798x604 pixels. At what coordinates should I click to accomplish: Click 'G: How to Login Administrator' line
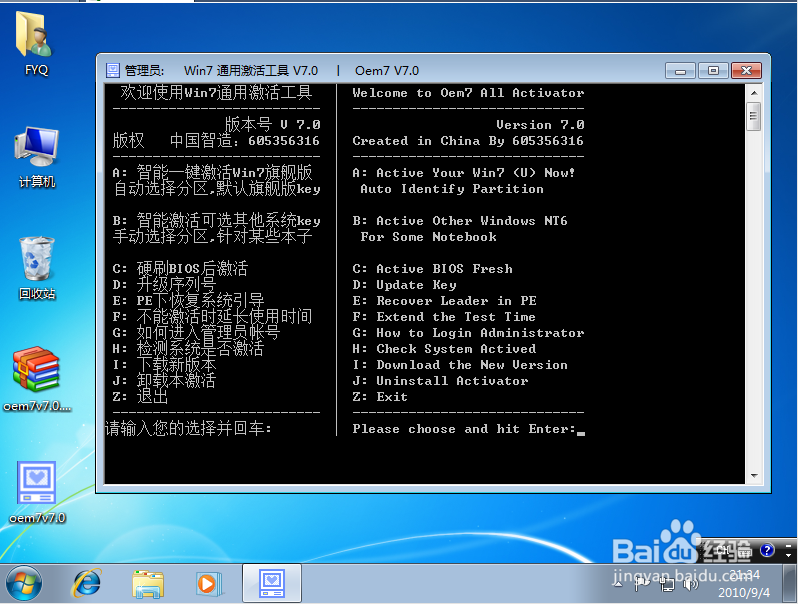(468, 333)
